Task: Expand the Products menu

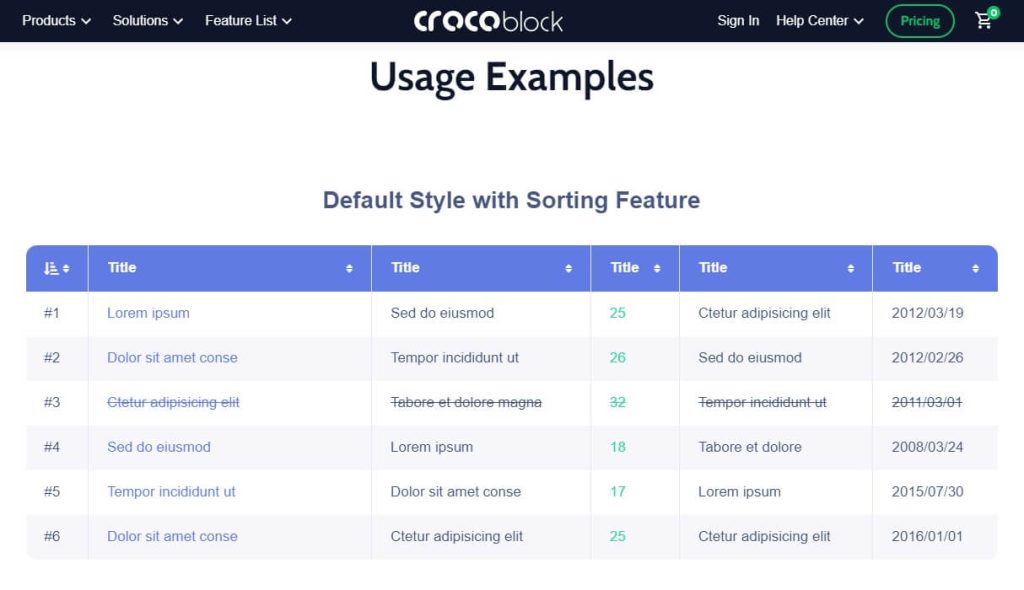Action: 56,21
